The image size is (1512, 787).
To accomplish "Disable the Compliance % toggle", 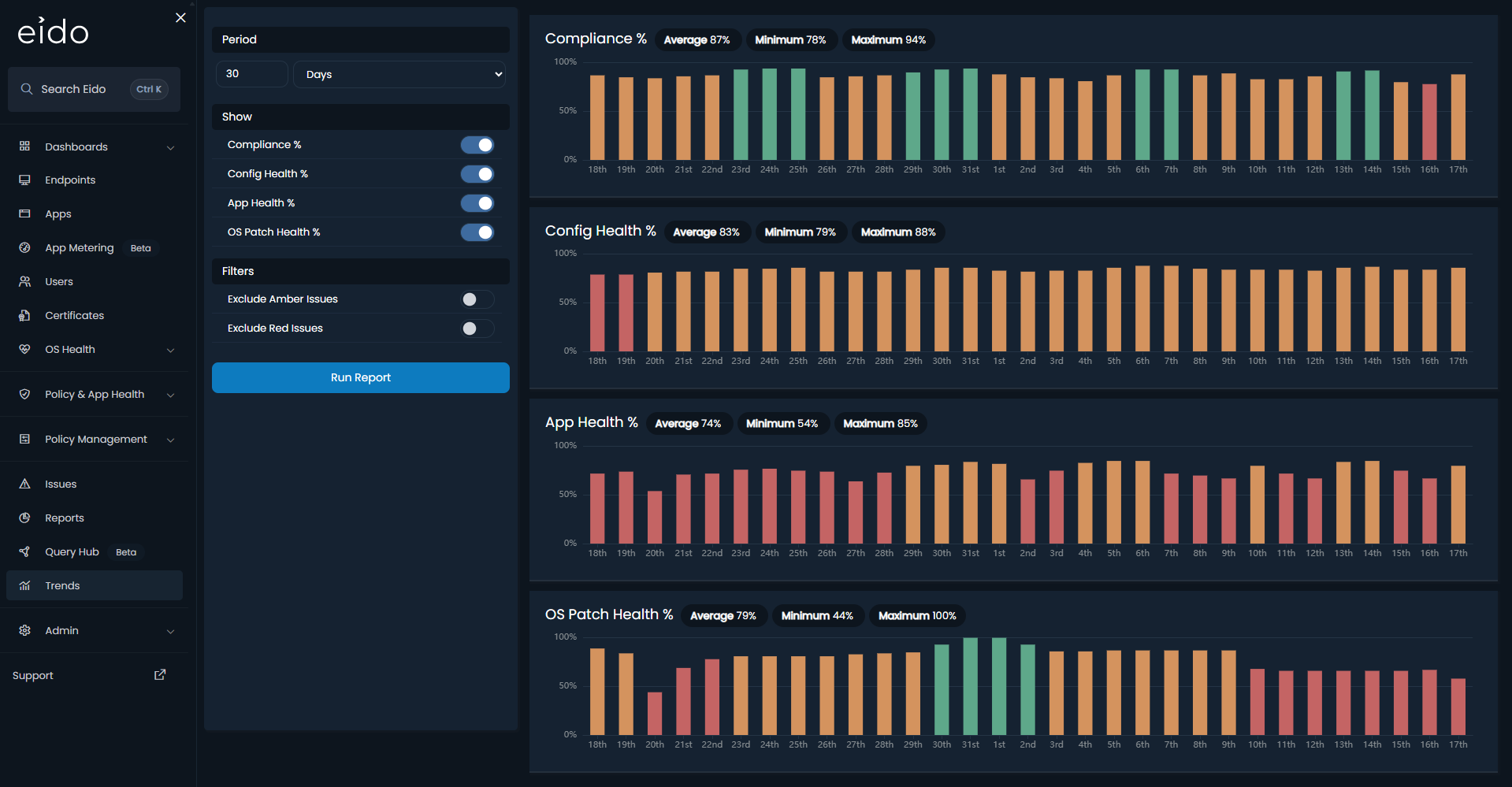I will (477, 145).
